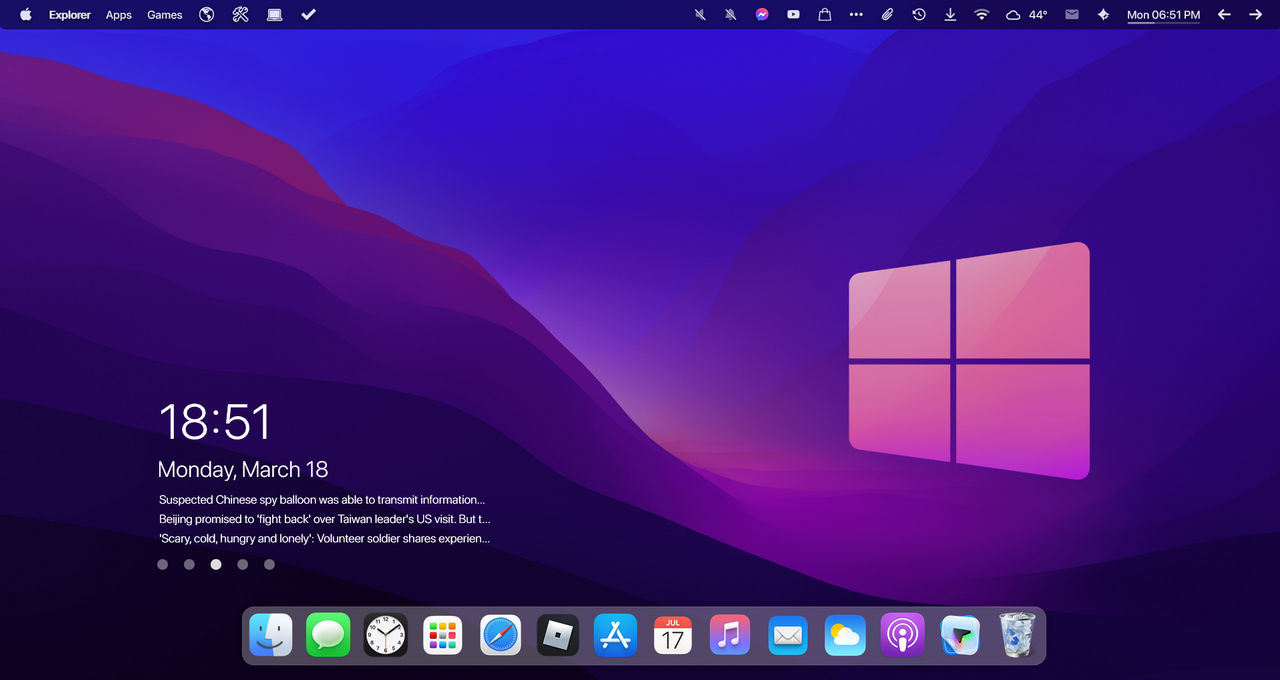Open the 'Scary, cold, hungry and lonely' headline
The image size is (1280, 680).
click(325, 539)
